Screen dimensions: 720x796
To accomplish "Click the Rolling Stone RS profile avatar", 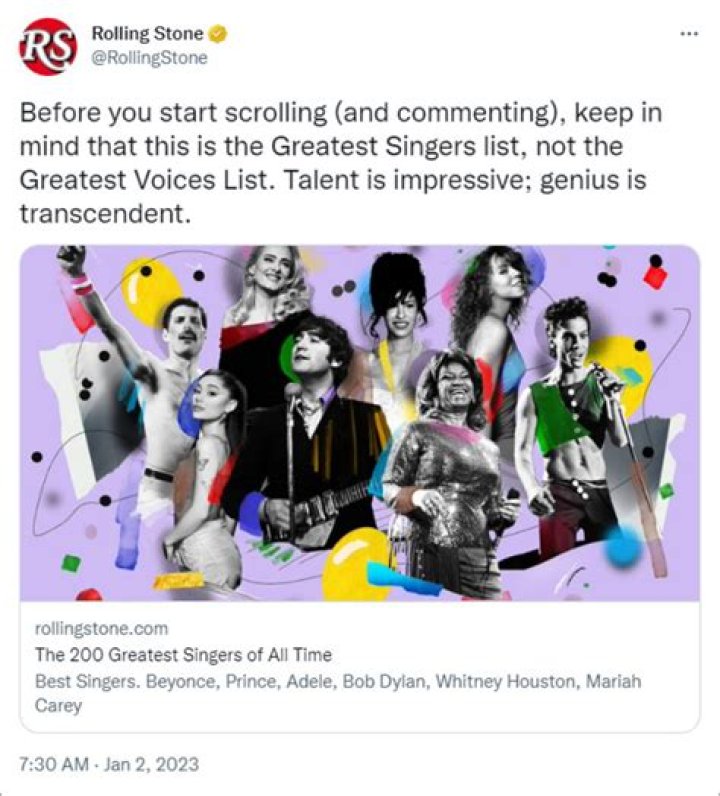I will point(47,46).
